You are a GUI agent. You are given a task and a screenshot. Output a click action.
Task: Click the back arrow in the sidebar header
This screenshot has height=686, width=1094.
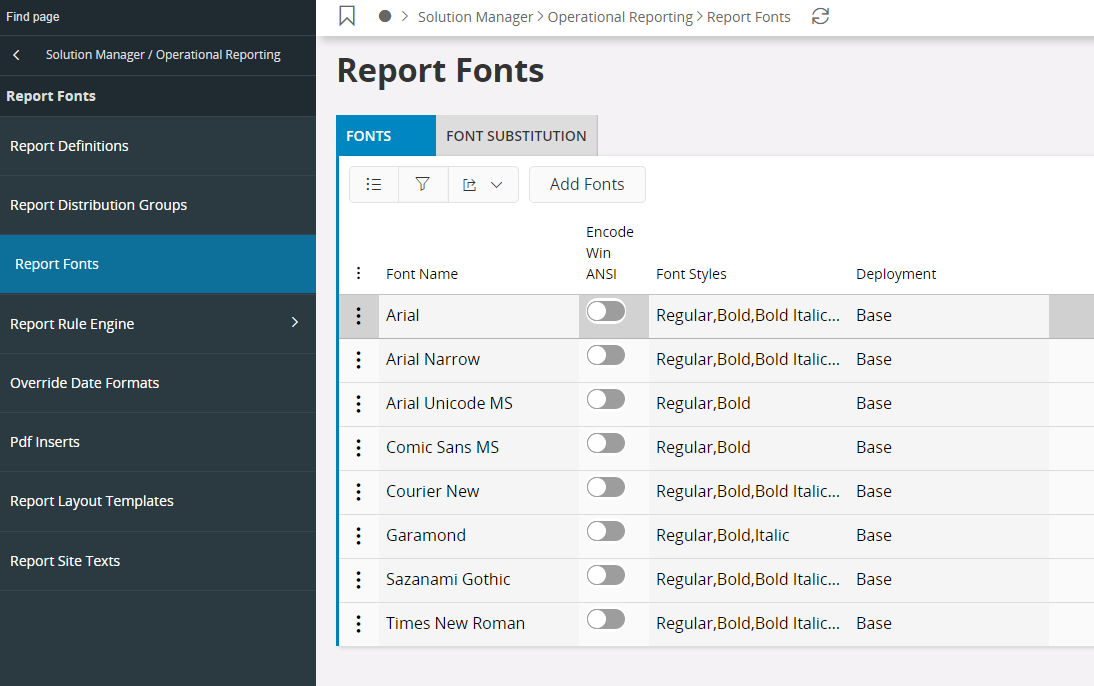[16, 55]
